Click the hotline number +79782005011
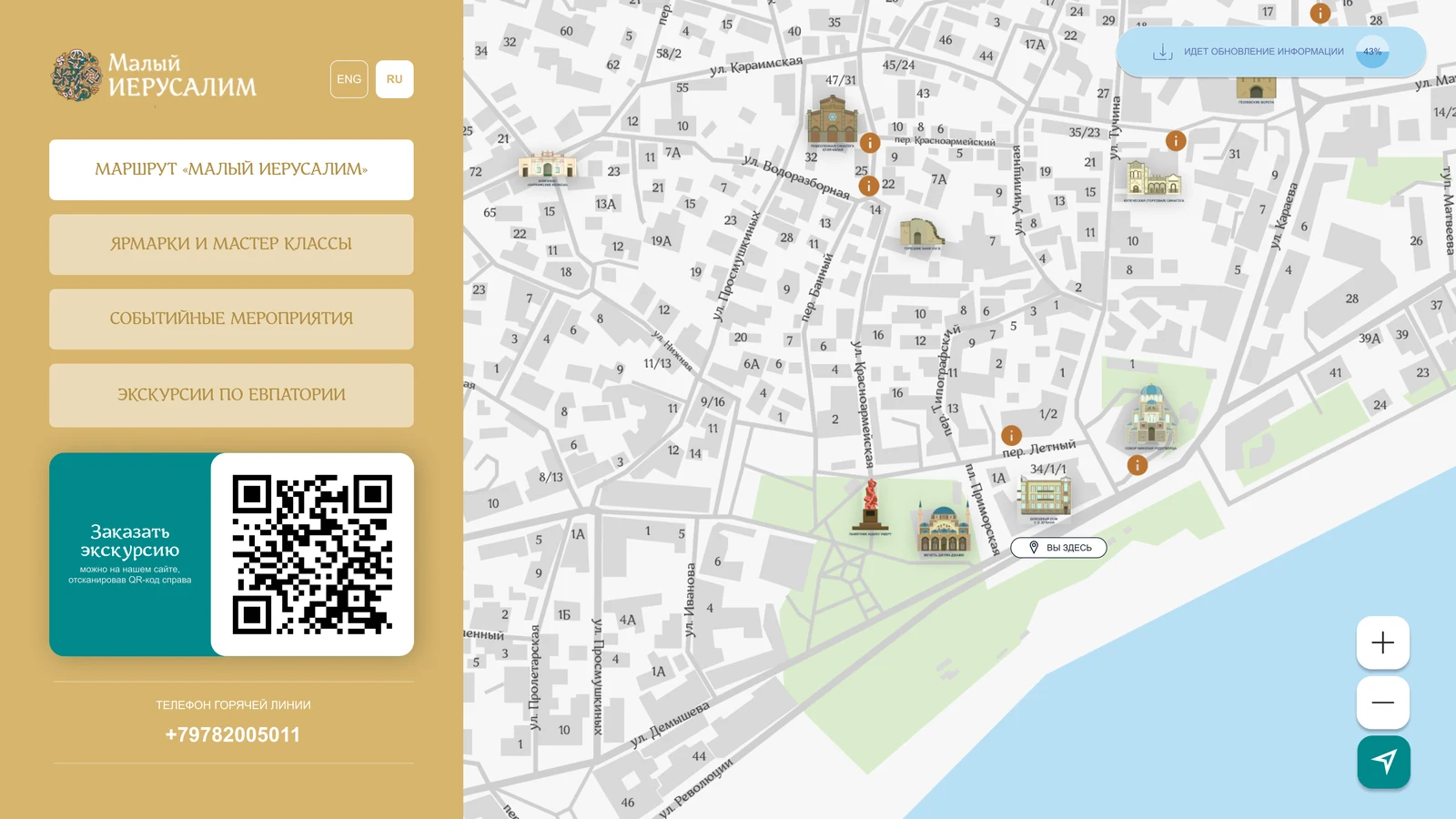Image resolution: width=1456 pixels, height=819 pixels. 233,734
